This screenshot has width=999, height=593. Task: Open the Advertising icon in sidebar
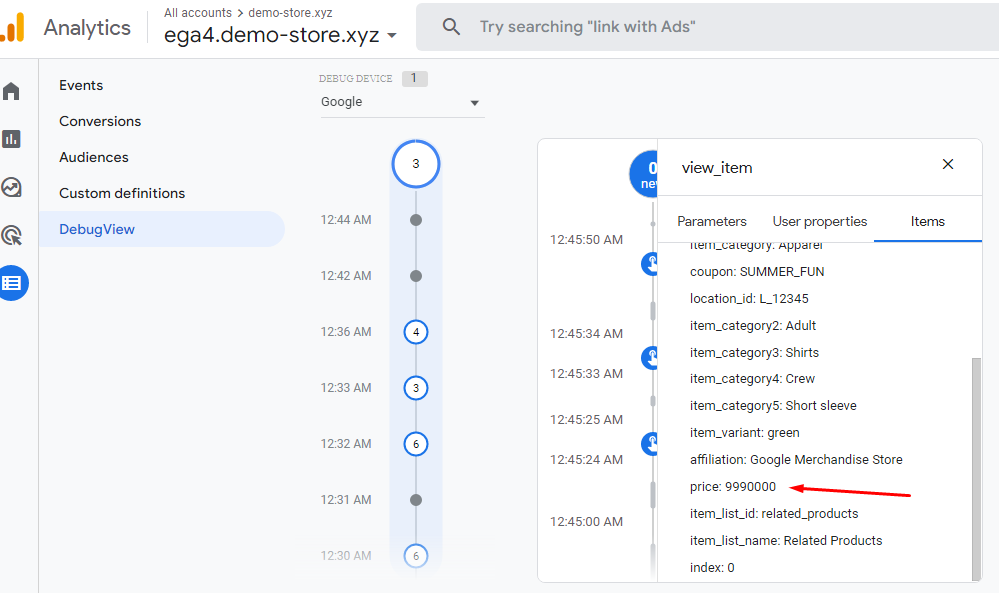tap(11, 235)
